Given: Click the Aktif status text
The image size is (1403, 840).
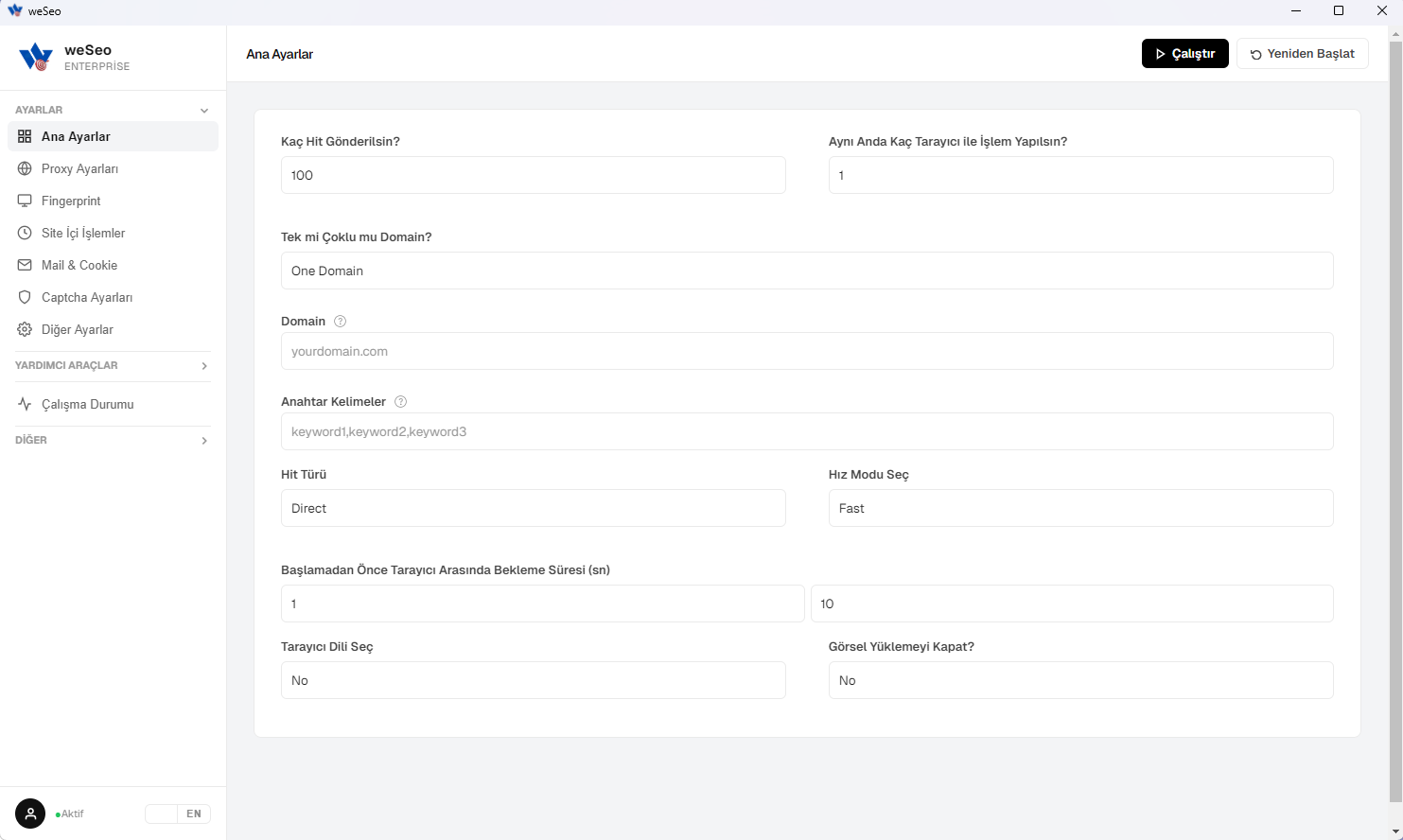Looking at the screenshot, I should tap(72, 814).
